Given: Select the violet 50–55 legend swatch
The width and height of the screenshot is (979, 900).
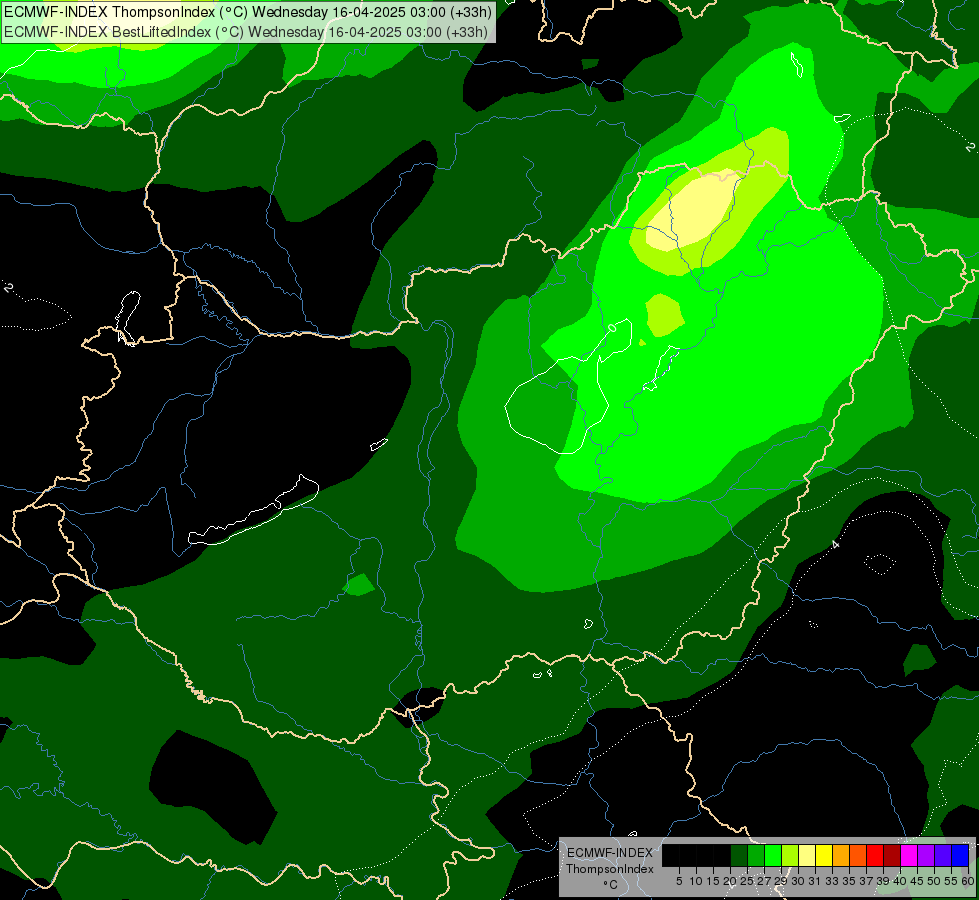Looking at the screenshot, I should pyautogui.click(x=943, y=855).
